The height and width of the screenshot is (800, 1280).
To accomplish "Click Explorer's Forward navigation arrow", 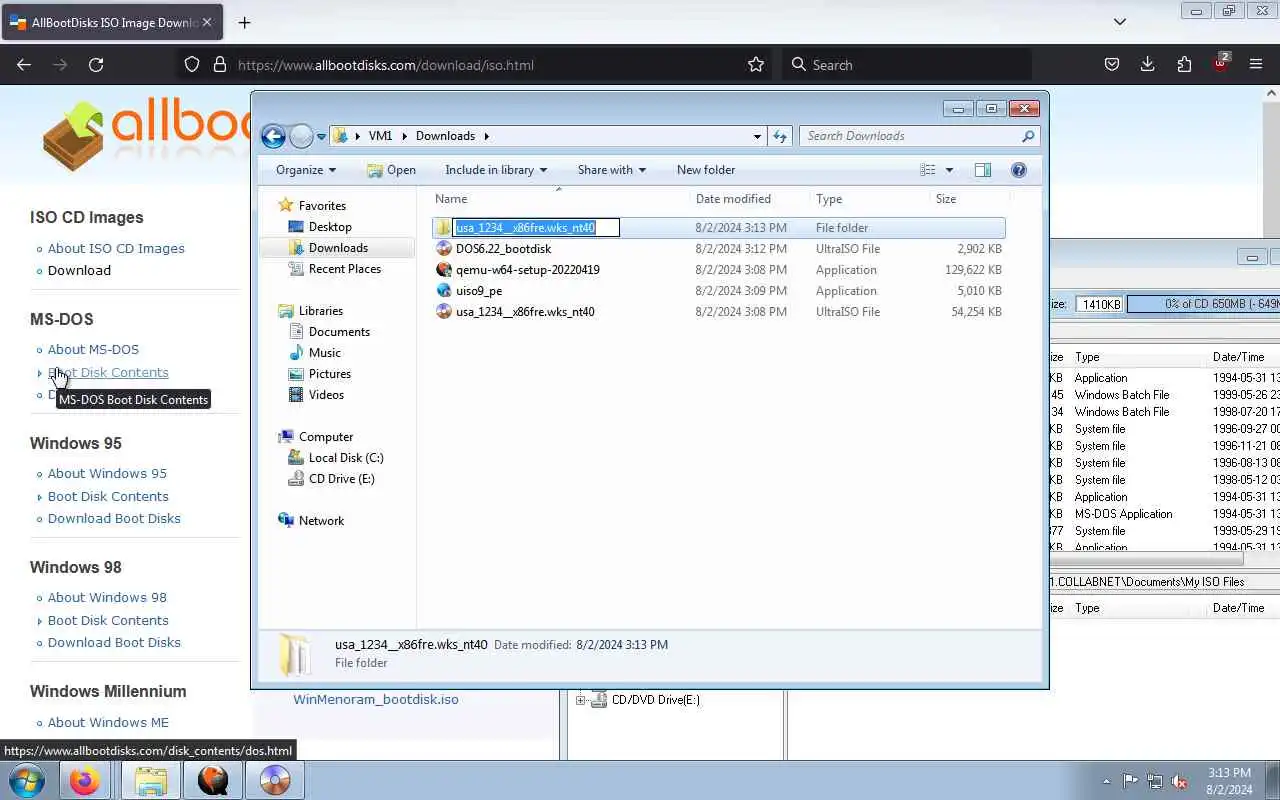I will point(301,136).
